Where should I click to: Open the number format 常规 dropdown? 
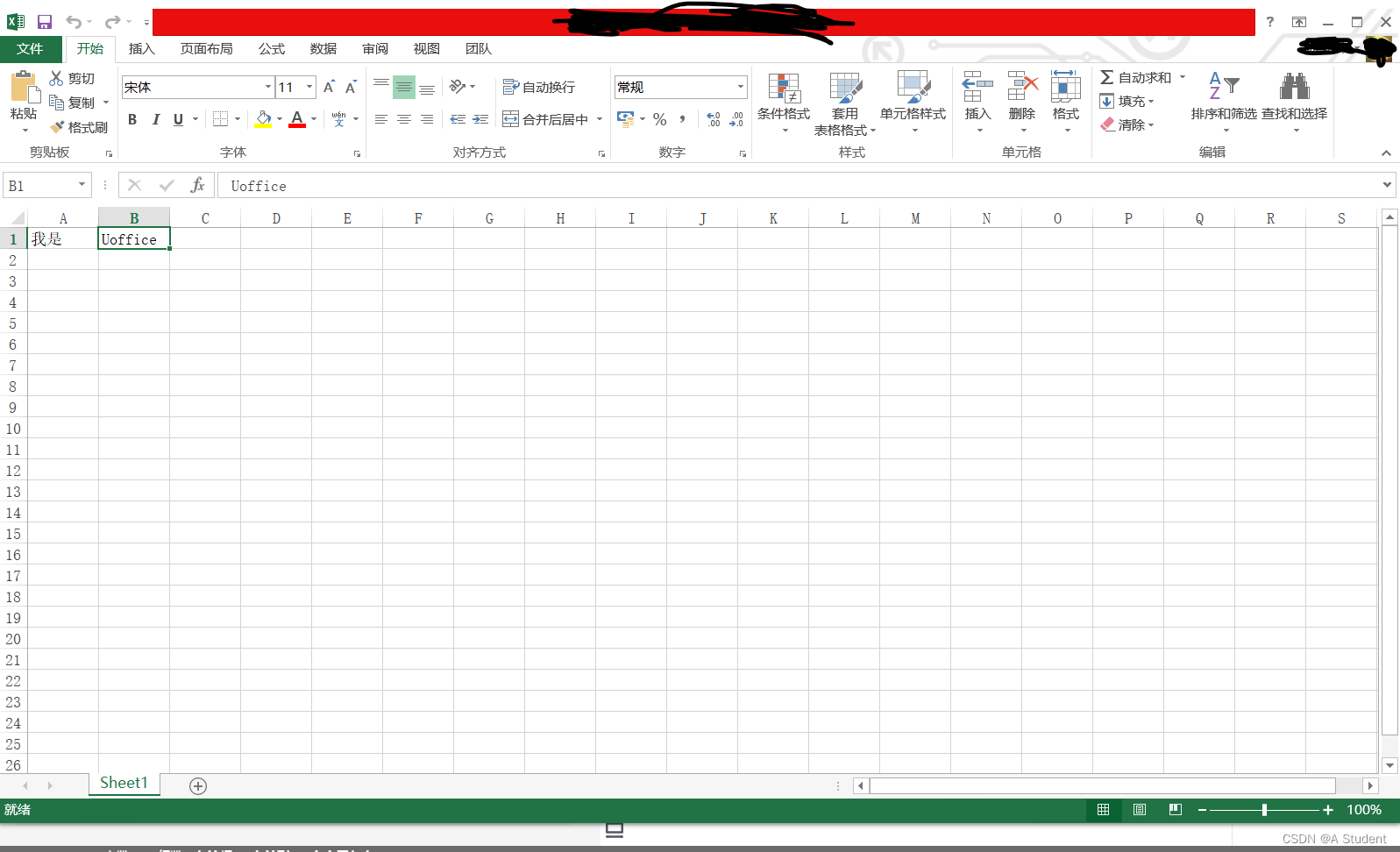tap(741, 87)
